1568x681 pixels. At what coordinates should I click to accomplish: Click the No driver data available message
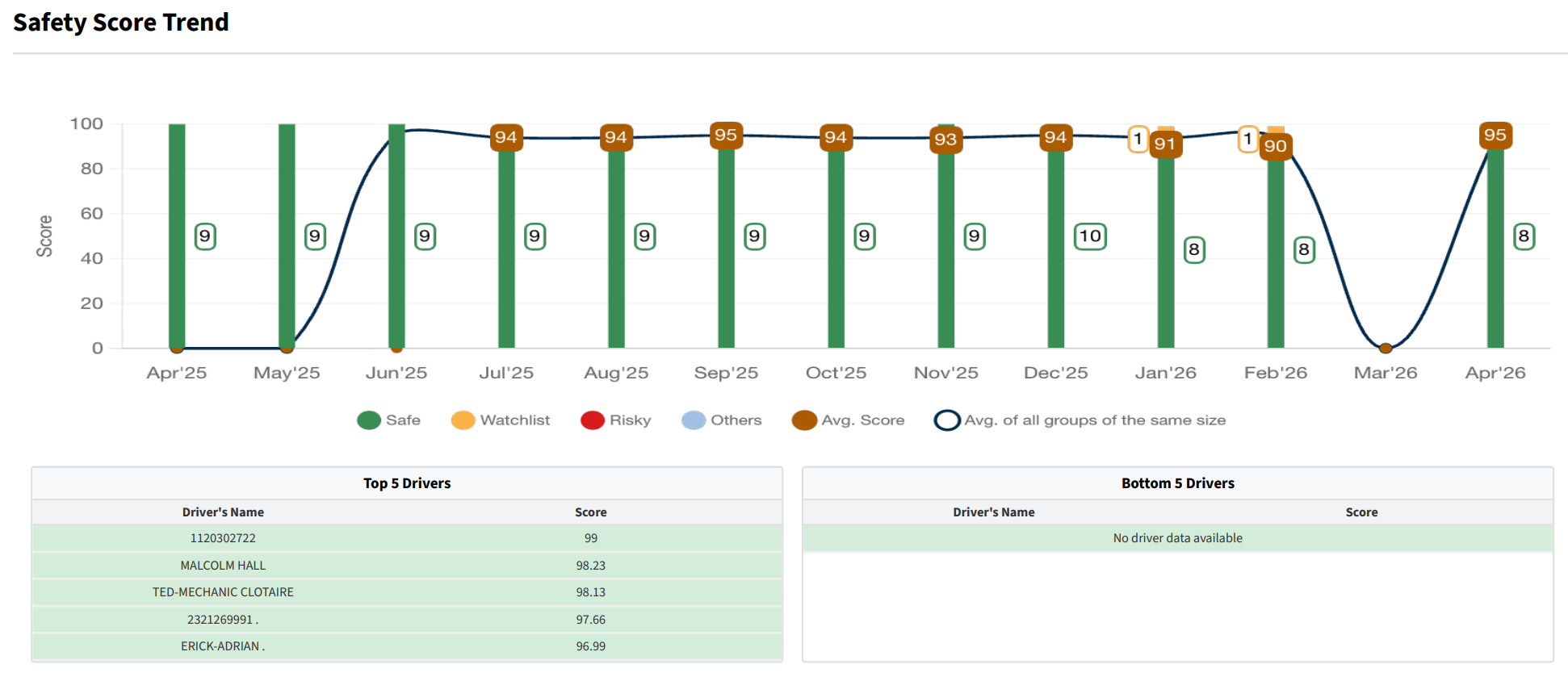[1178, 538]
